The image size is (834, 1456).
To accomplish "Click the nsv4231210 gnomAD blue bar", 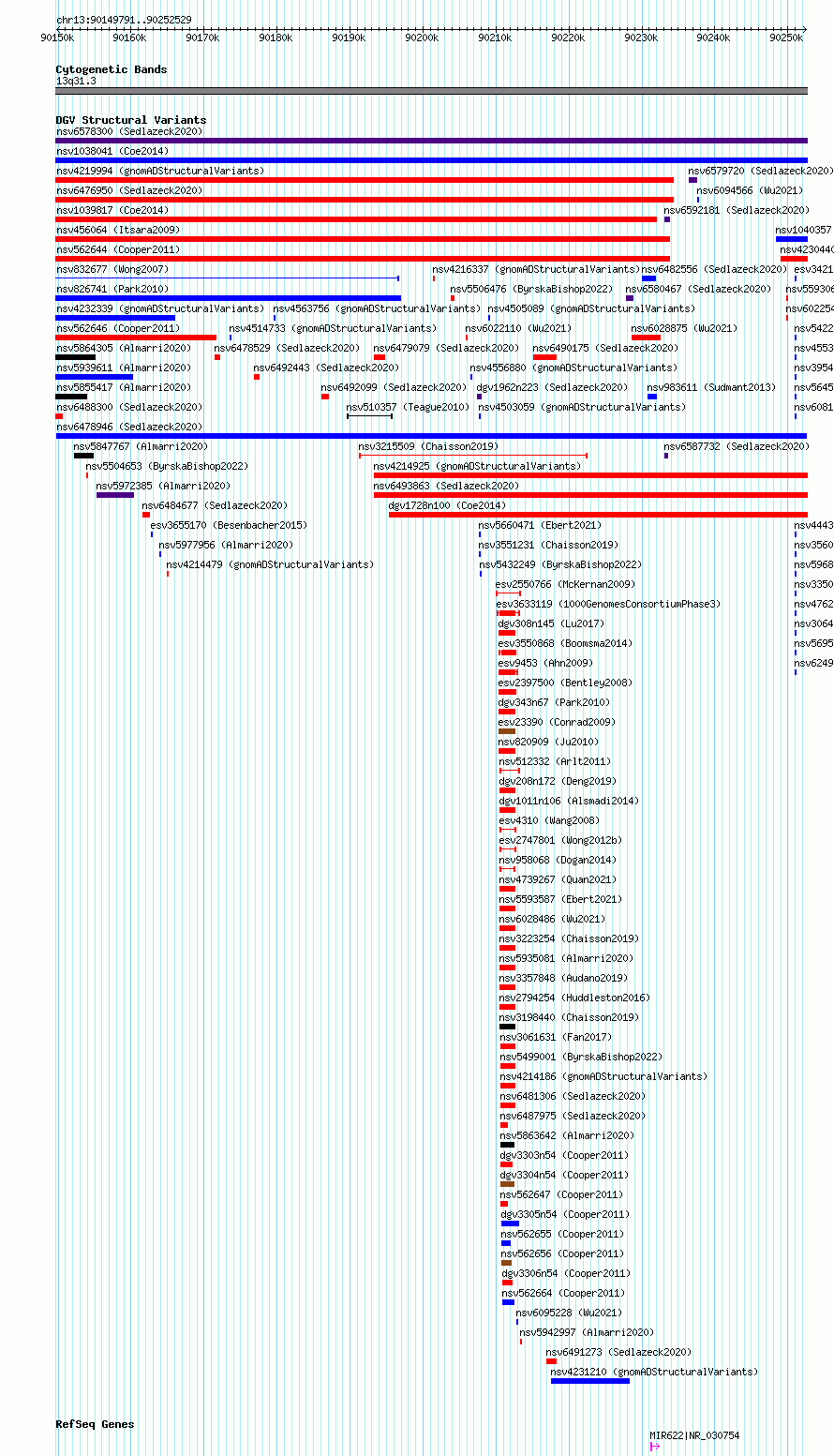I will (x=590, y=1381).
